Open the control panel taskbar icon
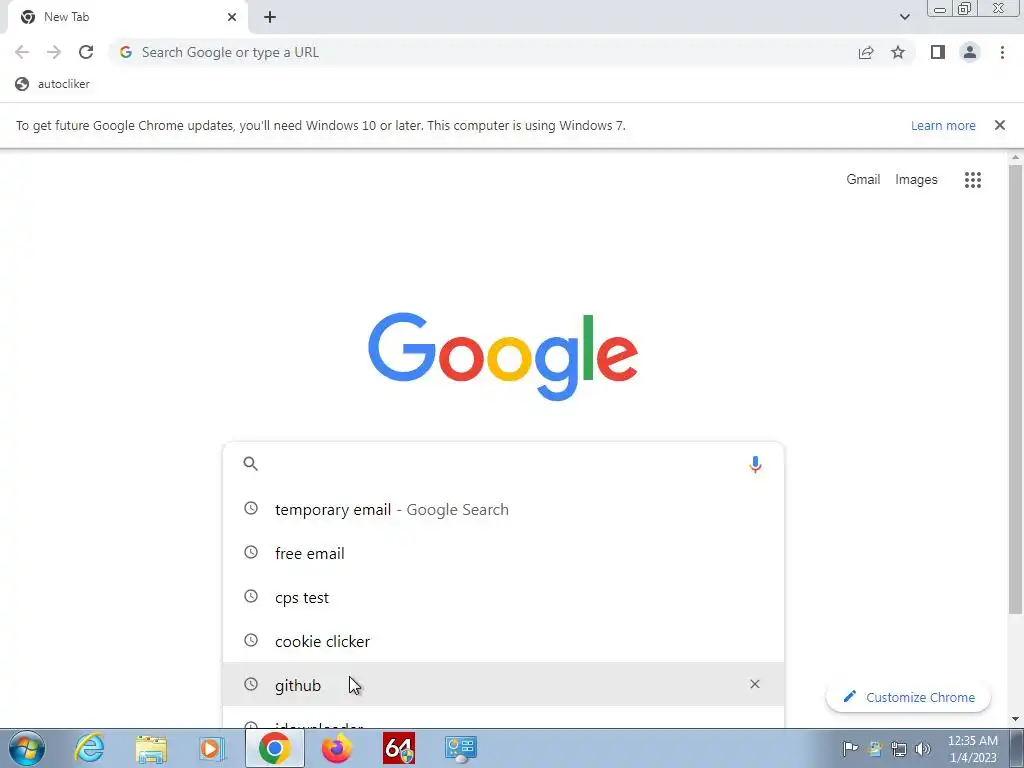 (461, 748)
